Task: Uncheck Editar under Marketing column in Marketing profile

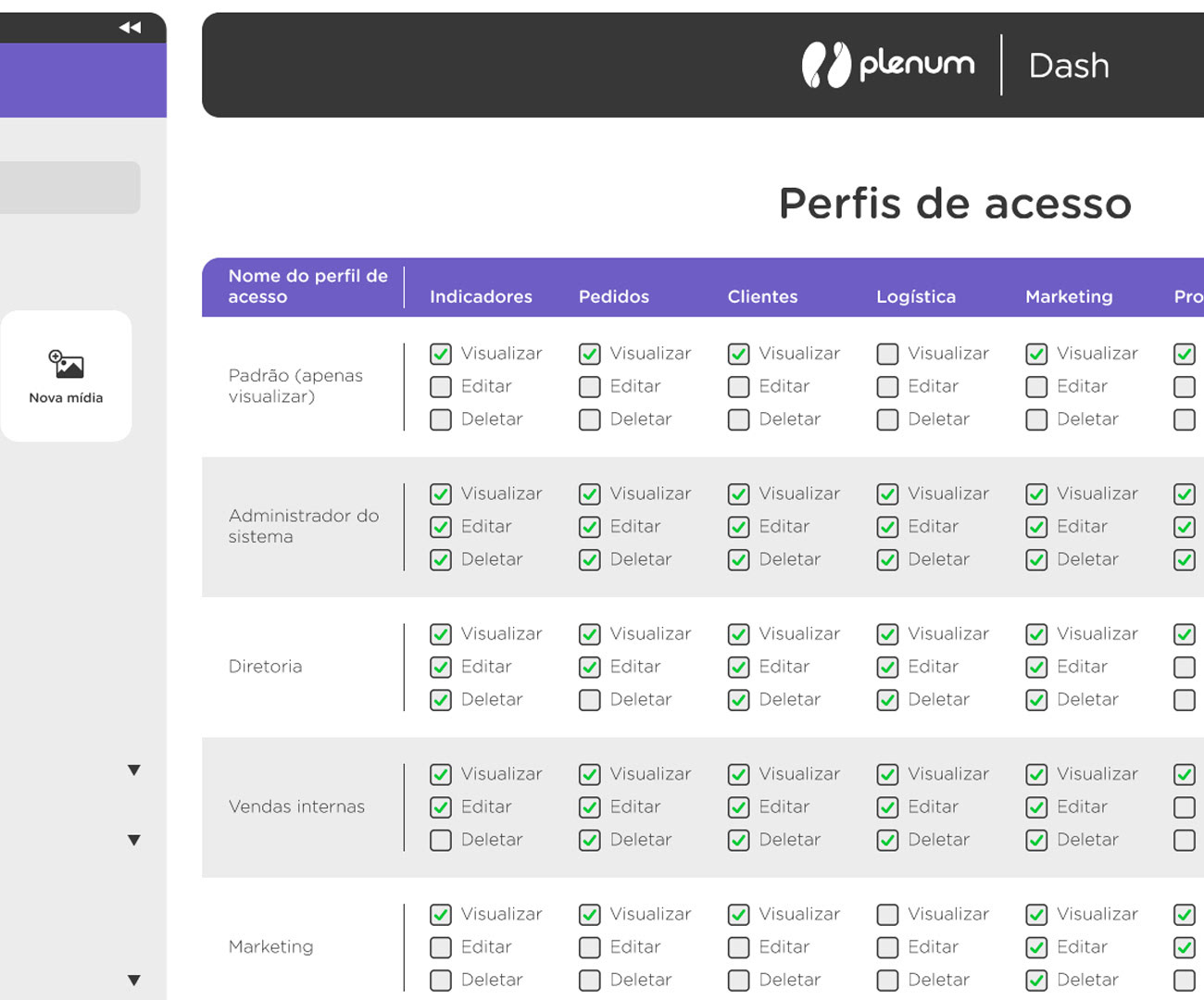Action: click(1036, 947)
